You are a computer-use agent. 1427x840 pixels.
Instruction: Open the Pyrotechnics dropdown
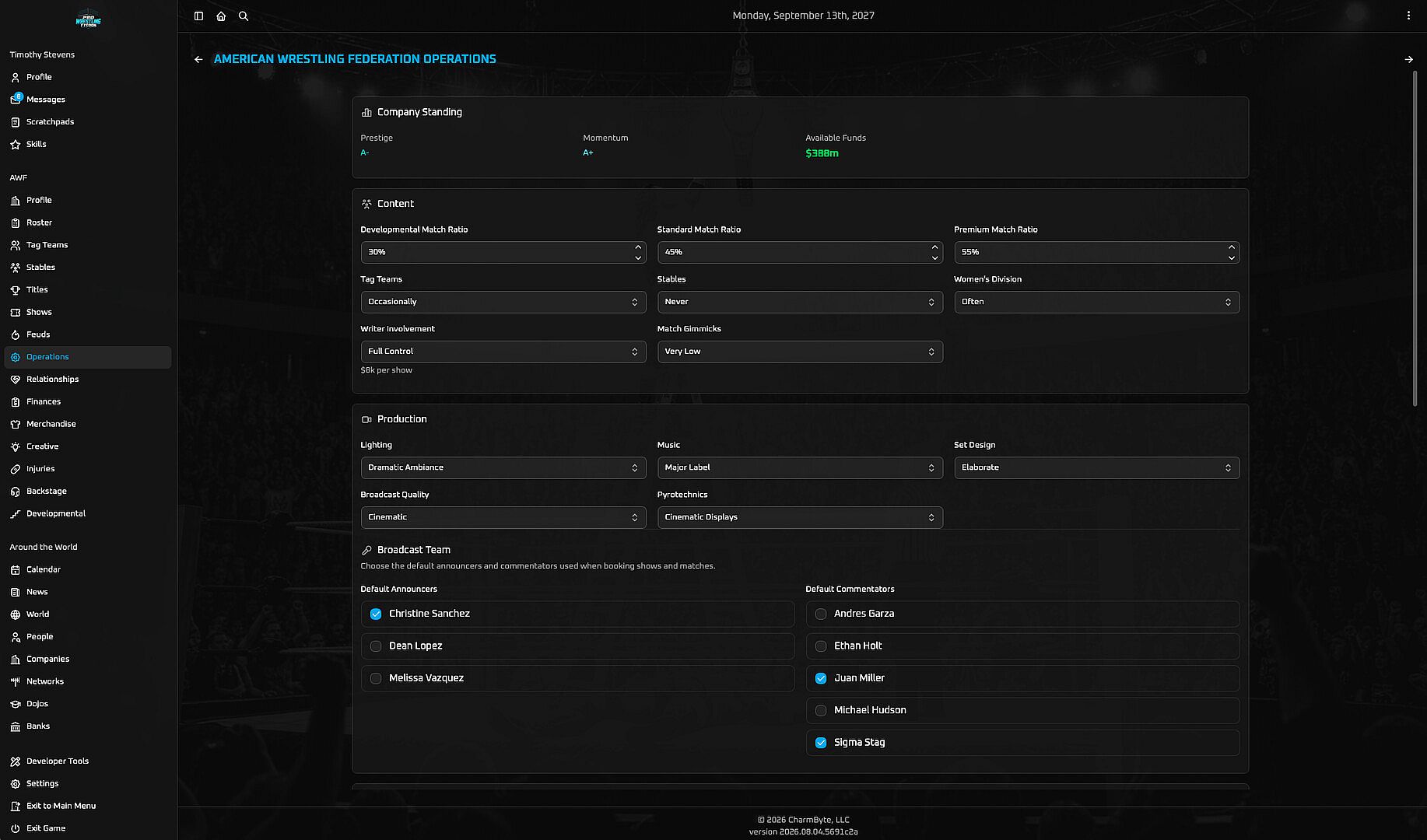click(x=800, y=517)
